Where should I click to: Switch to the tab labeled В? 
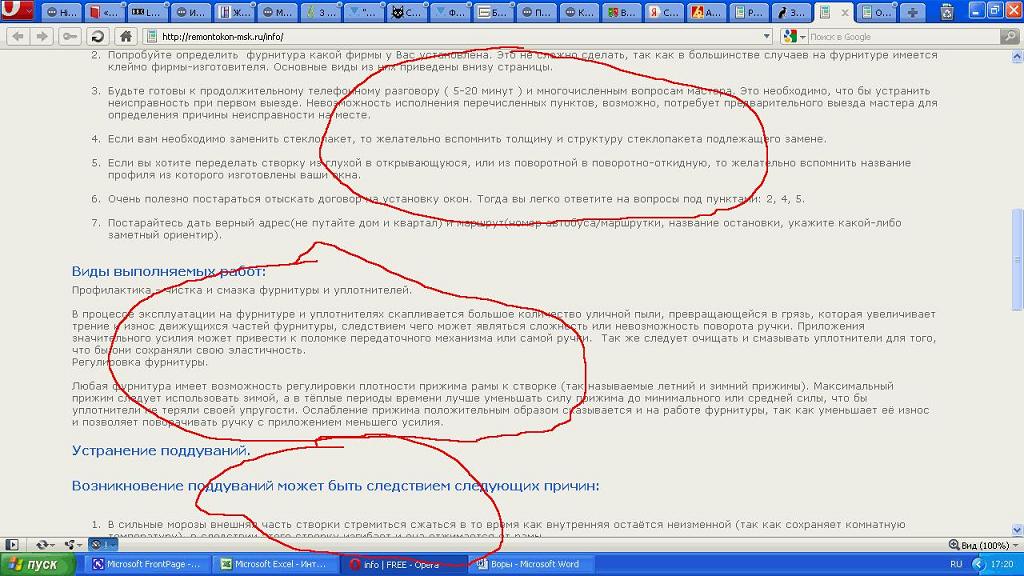click(x=621, y=12)
